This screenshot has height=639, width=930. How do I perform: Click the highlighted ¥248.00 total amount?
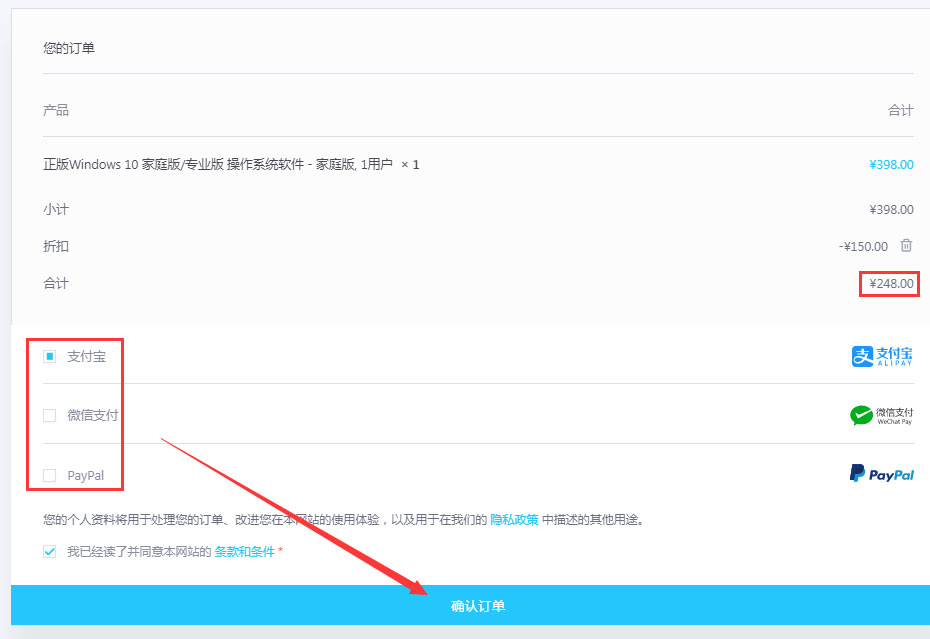(x=889, y=284)
